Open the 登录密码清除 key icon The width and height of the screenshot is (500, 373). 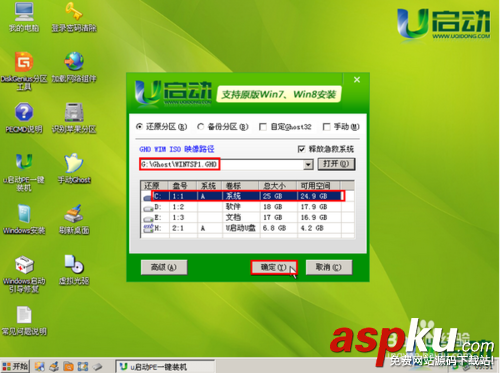pos(74,17)
